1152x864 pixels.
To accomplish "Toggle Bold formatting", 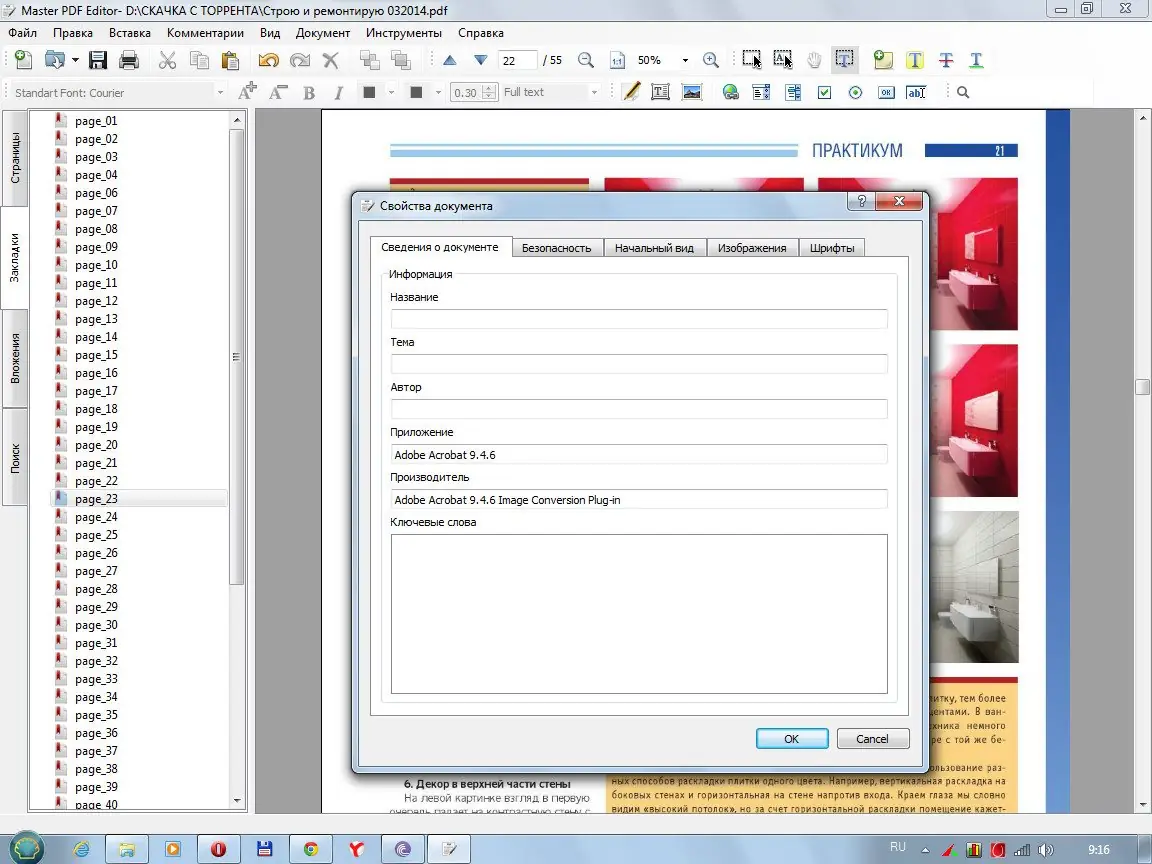I will coord(309,93).
